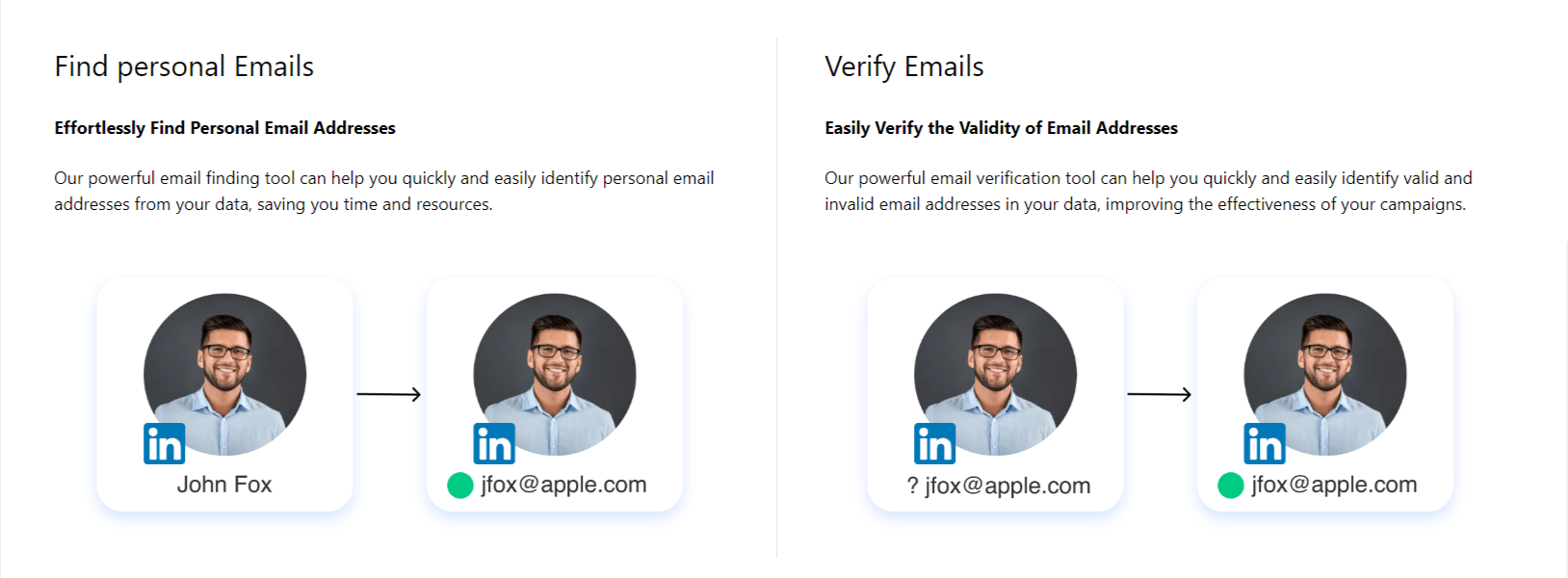This screenshot has width=1568, height=578.
Task: Click "Easily Verify the Validity of Email Addresses" subheading
Action: [x=1001, y=128]
